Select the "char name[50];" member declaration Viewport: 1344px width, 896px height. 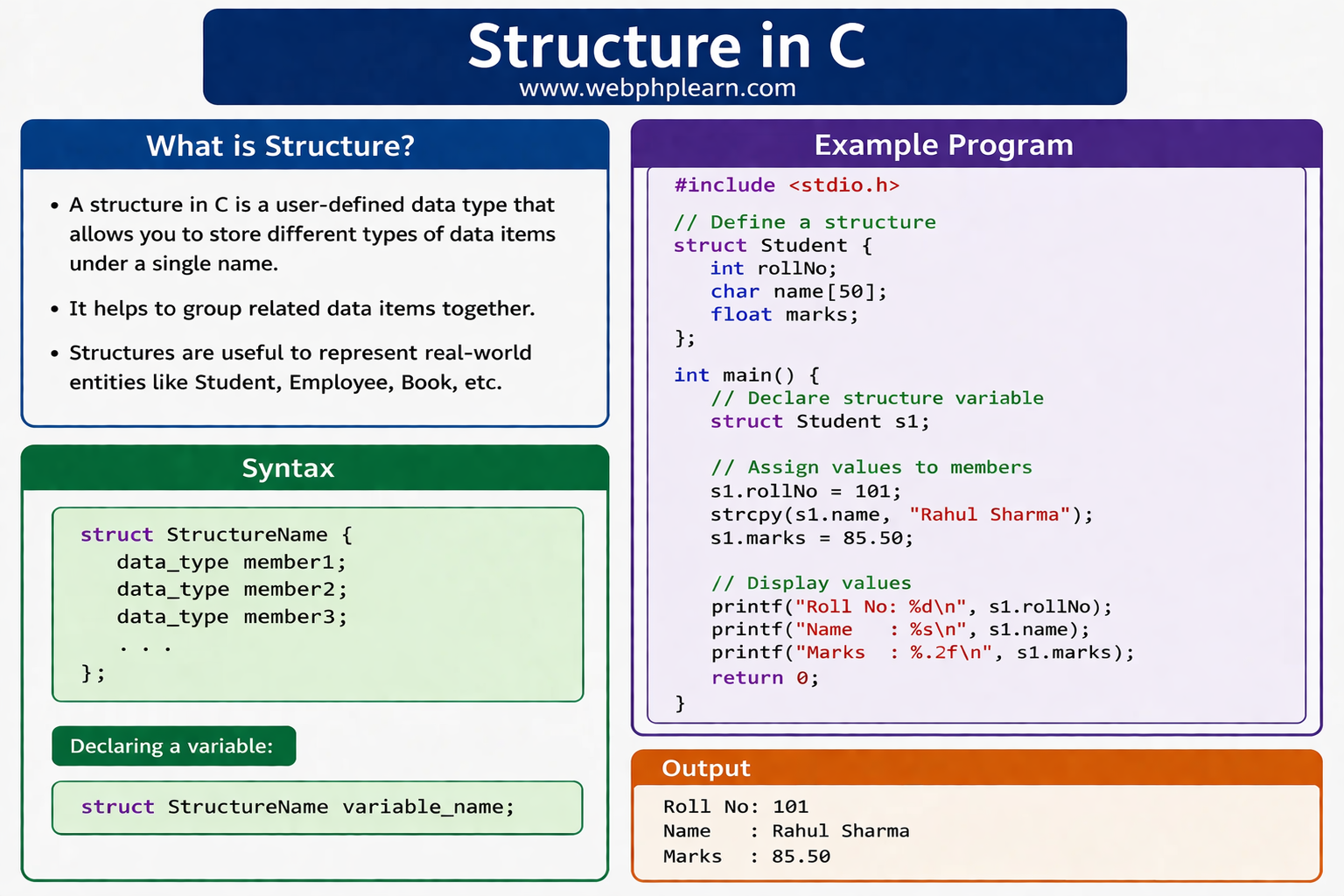tap(798, 291)
